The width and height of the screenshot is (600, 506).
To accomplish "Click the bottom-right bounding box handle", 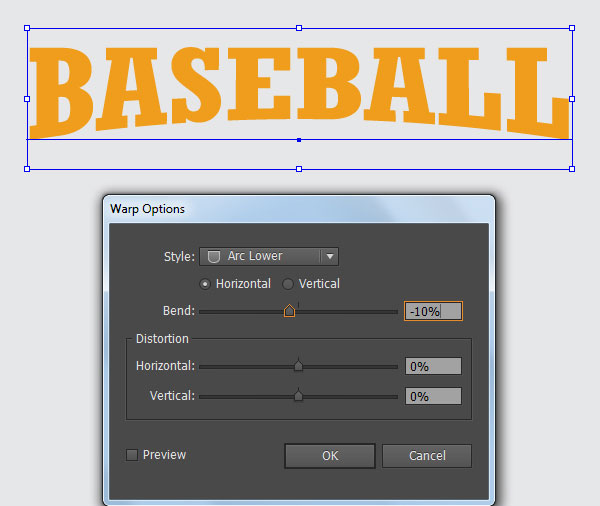I will coord(572,169).
